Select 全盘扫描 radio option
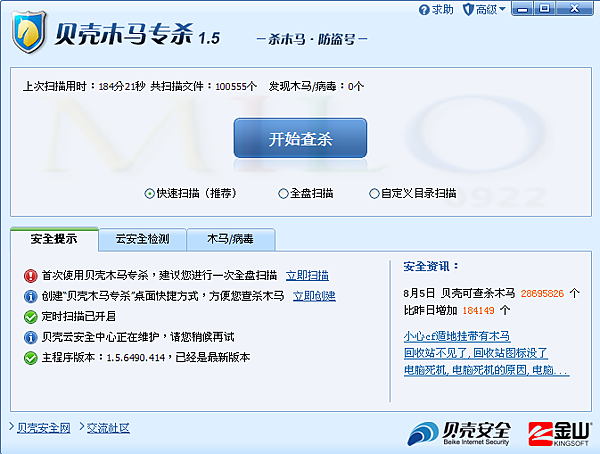 (283, 194)
